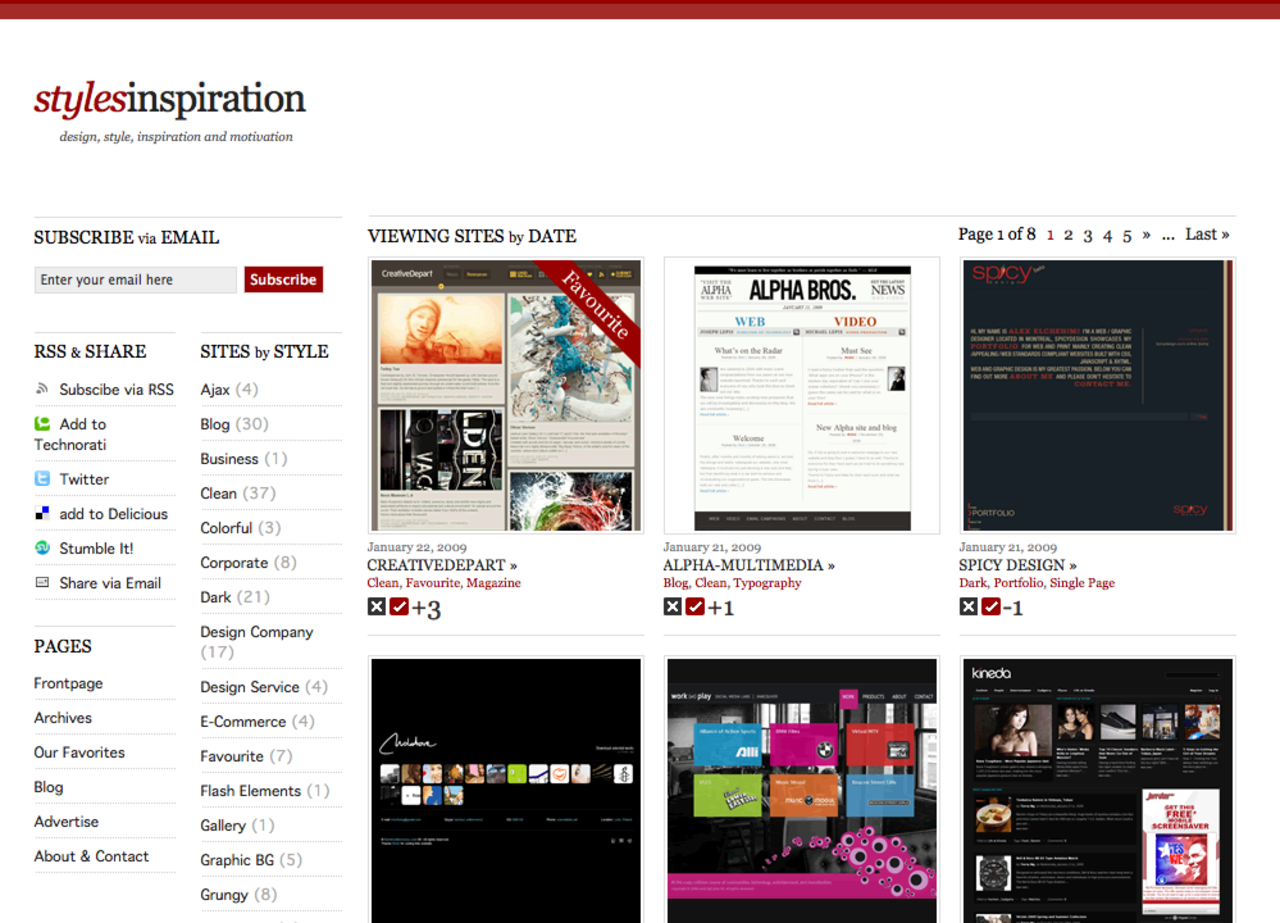Vote up Spicy Design with checkmark
This screenshot has height=923, width=1280.
point(991,607)
